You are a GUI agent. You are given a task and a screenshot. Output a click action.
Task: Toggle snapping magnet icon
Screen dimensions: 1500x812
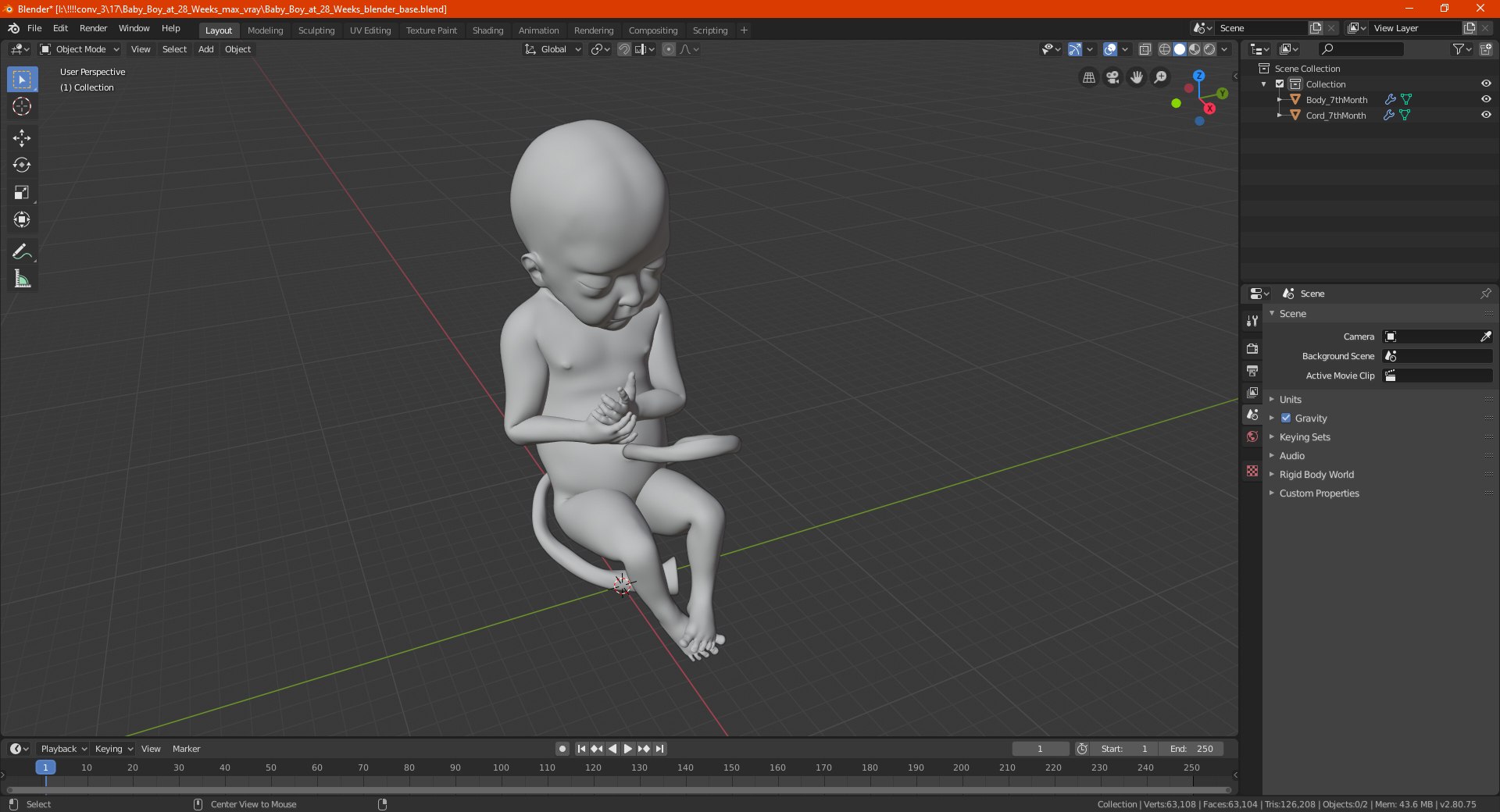[624, 49]
